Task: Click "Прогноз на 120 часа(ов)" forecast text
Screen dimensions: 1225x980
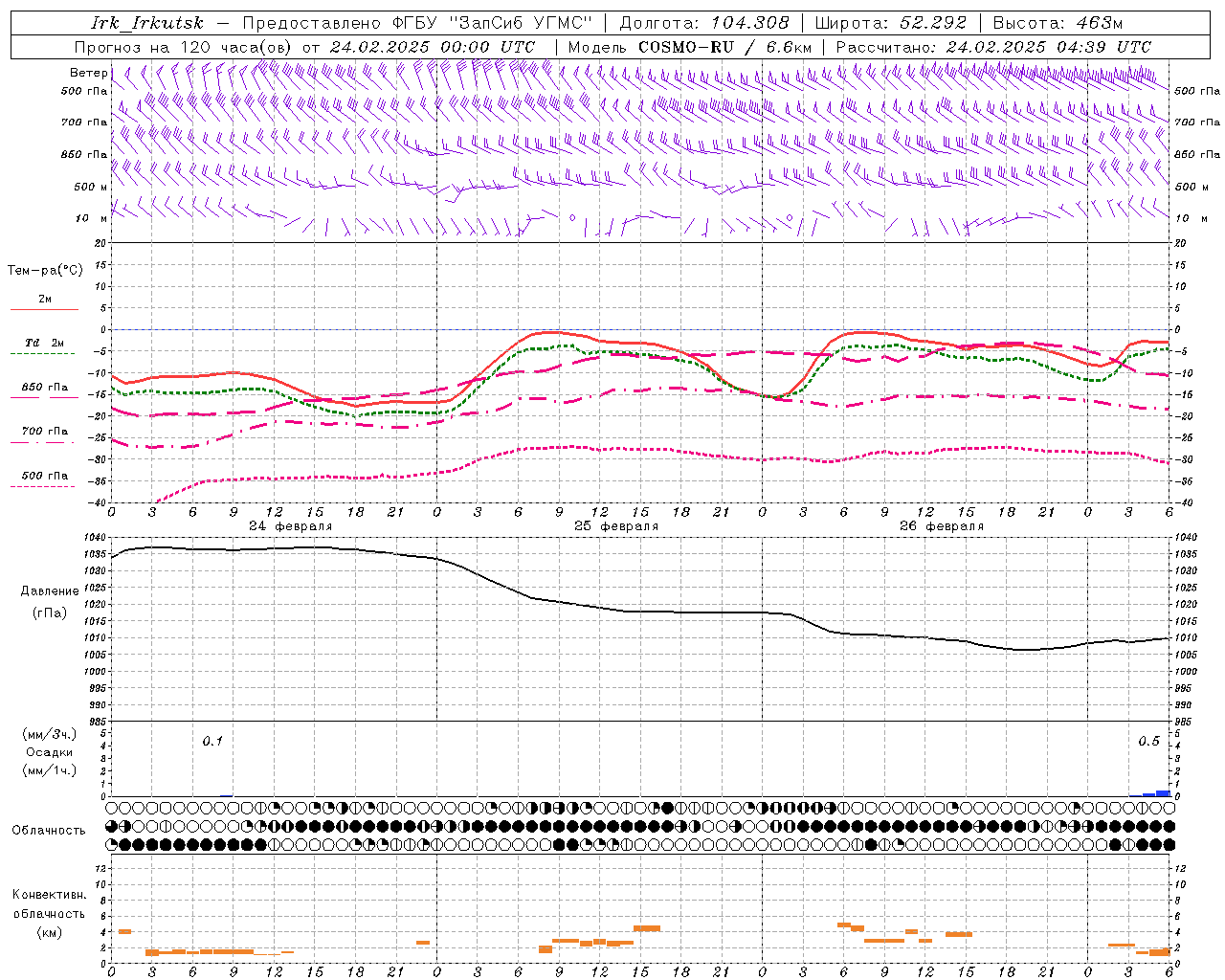Action: (185, 47)
